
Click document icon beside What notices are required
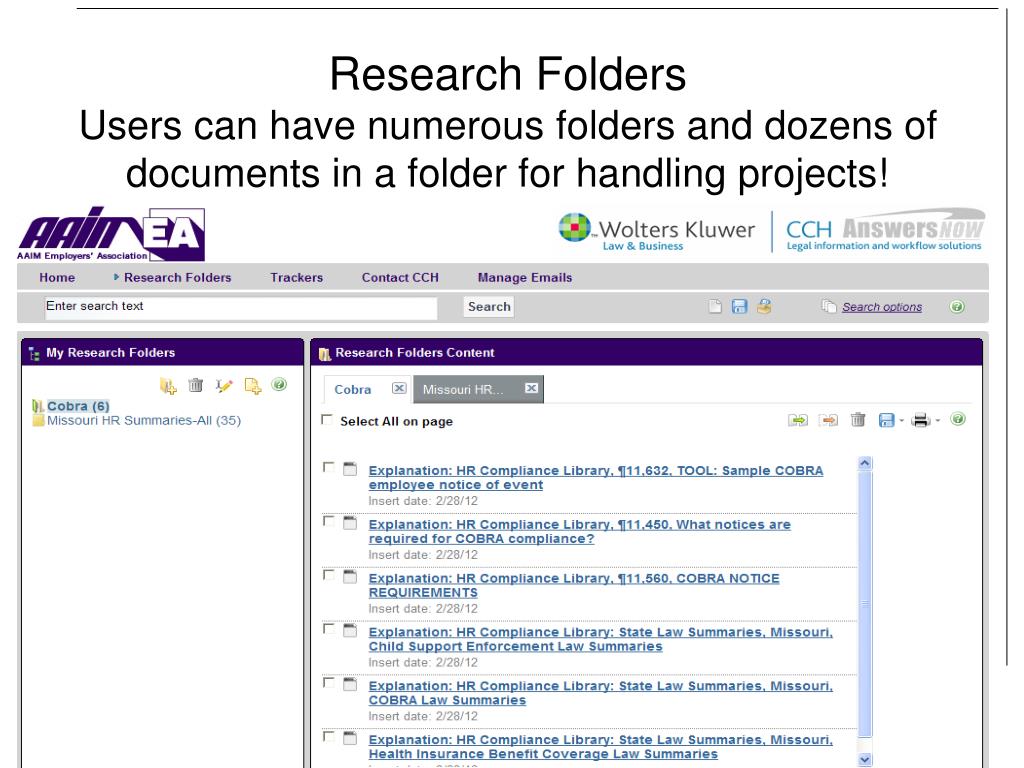click(x=350, y=522)
